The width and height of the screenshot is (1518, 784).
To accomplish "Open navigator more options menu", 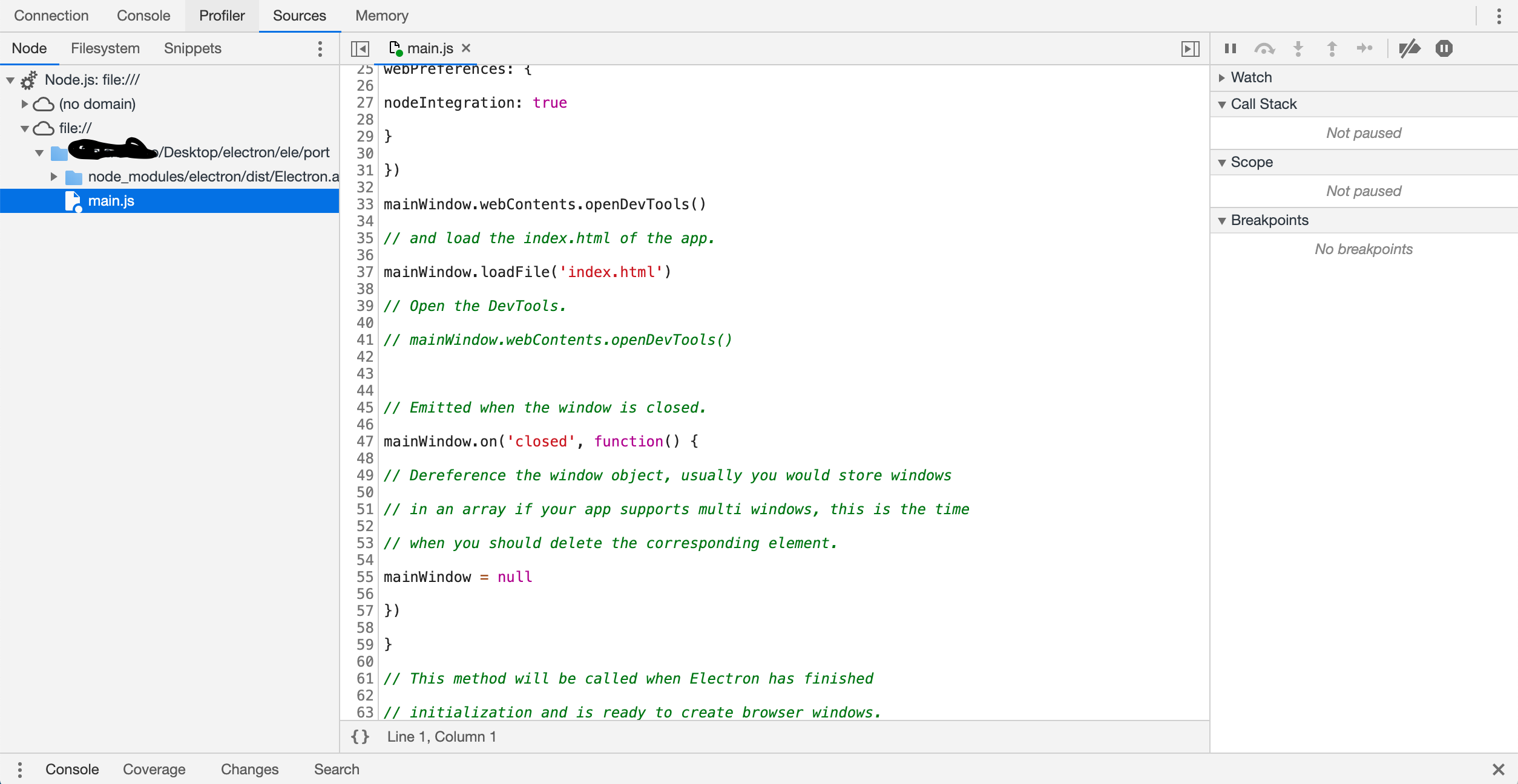I will pyautogui.click(x=320, y=48).
